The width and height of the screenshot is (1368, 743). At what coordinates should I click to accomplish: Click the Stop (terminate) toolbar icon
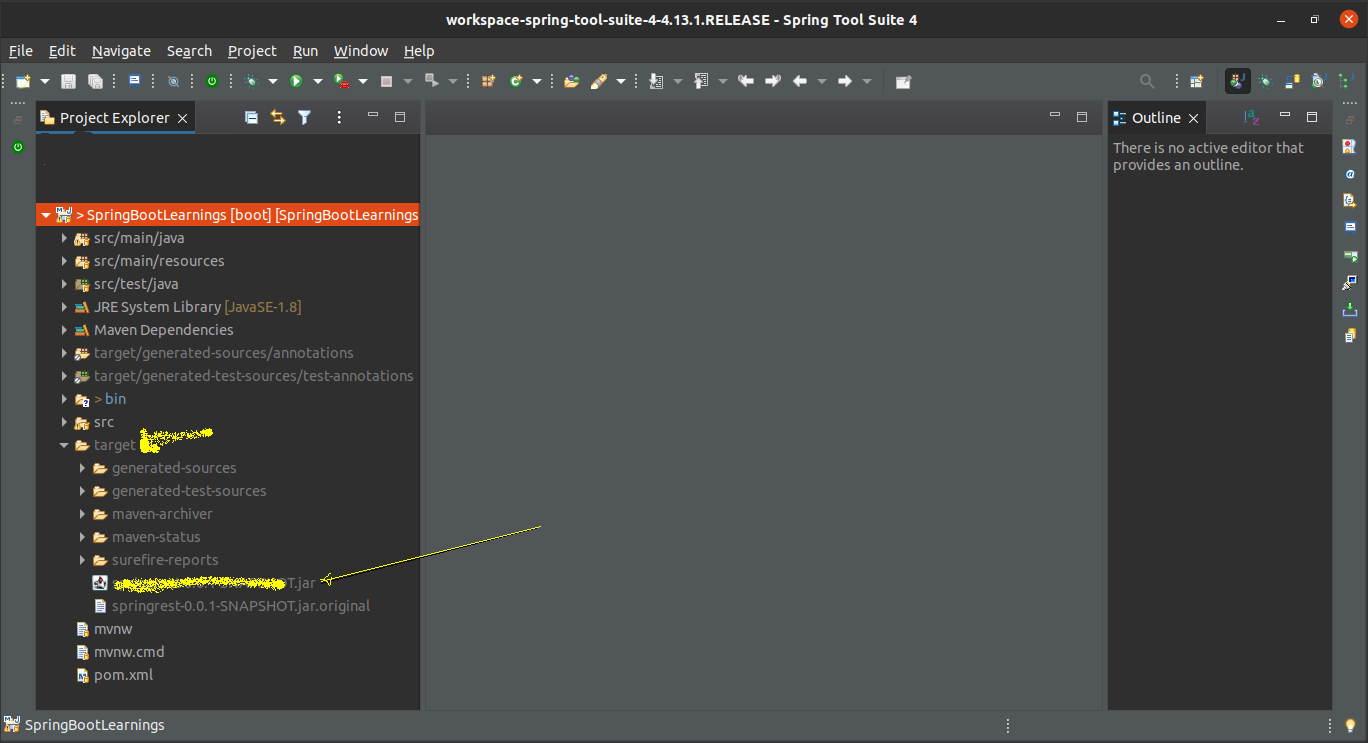point(386,81)
